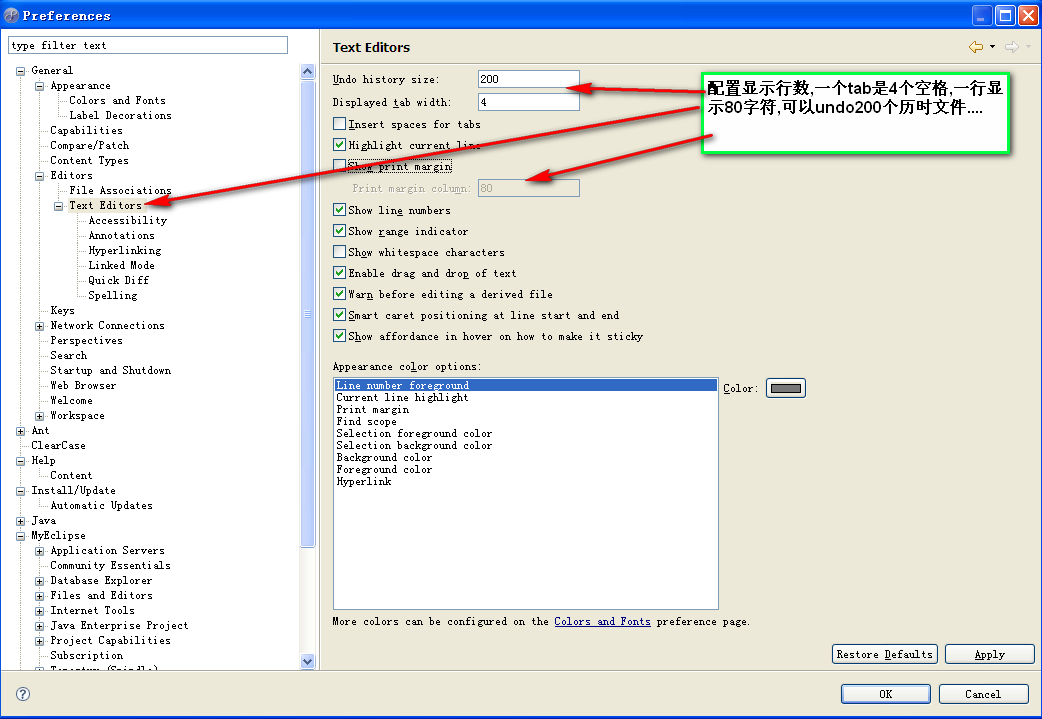Click the Apply button
Viewport: 1042px width, 719px height.
(990, 654)
